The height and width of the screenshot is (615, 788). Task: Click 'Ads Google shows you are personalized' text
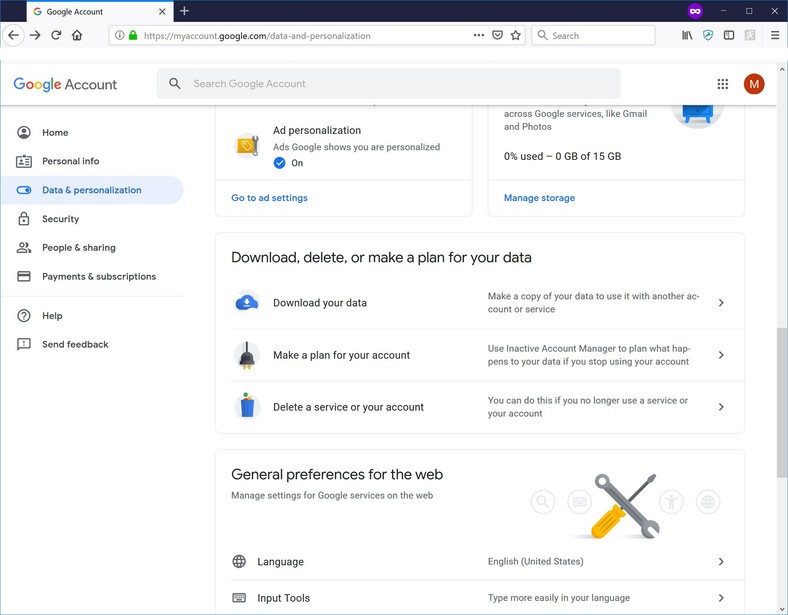point(356,147)
